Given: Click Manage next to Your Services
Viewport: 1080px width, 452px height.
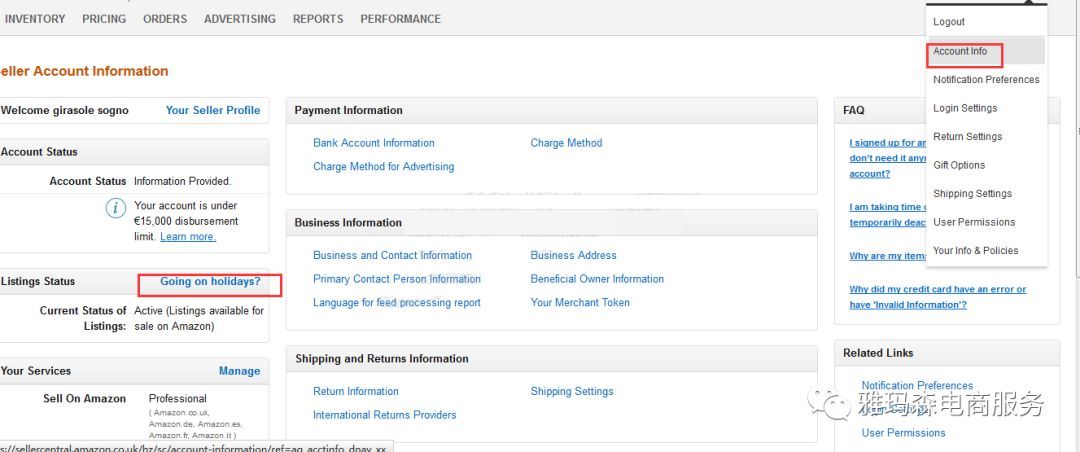Looking at the screenshot, I should click(239, 371).
